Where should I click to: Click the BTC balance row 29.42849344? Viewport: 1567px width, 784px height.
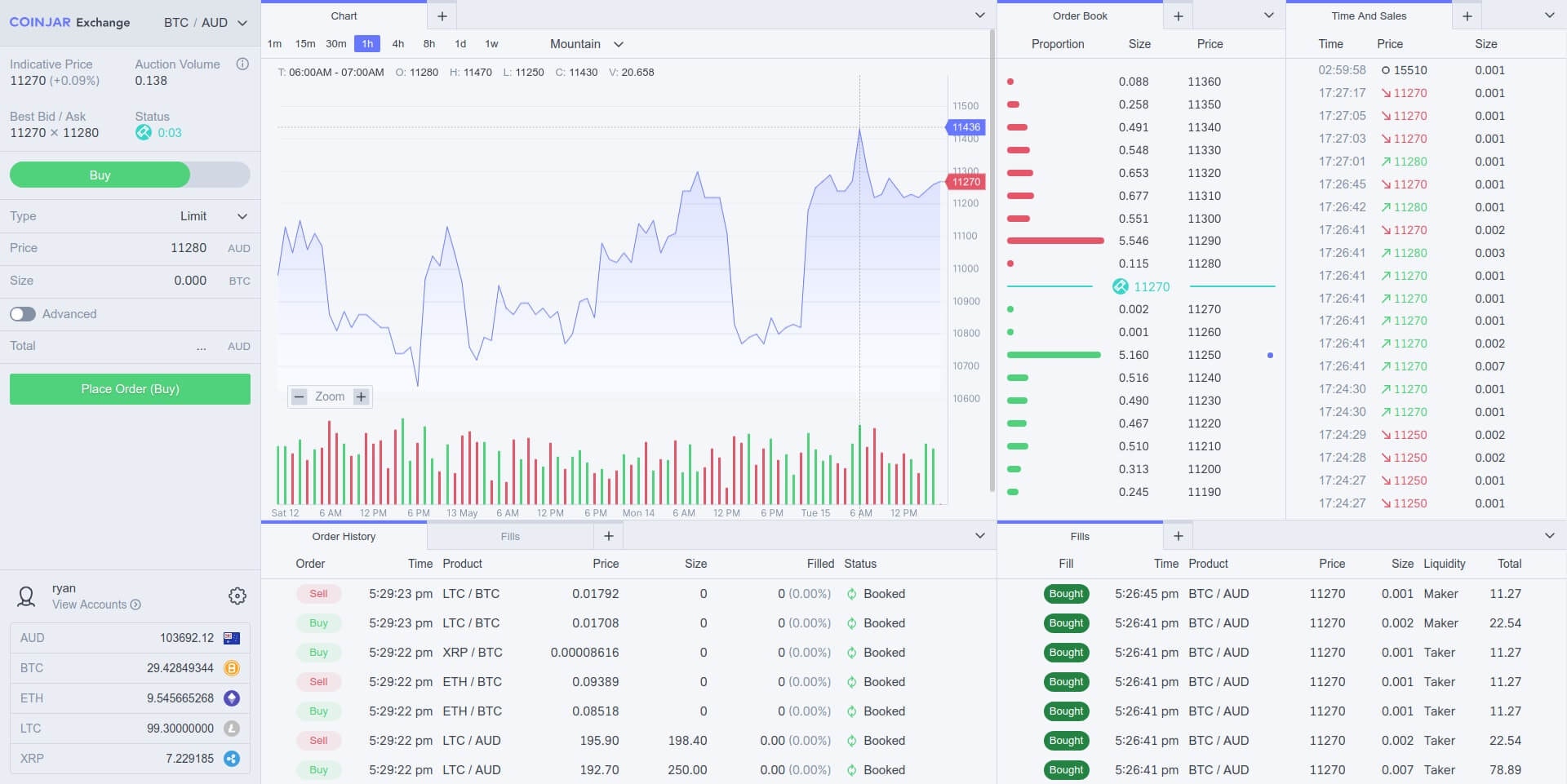pos(130,668)
